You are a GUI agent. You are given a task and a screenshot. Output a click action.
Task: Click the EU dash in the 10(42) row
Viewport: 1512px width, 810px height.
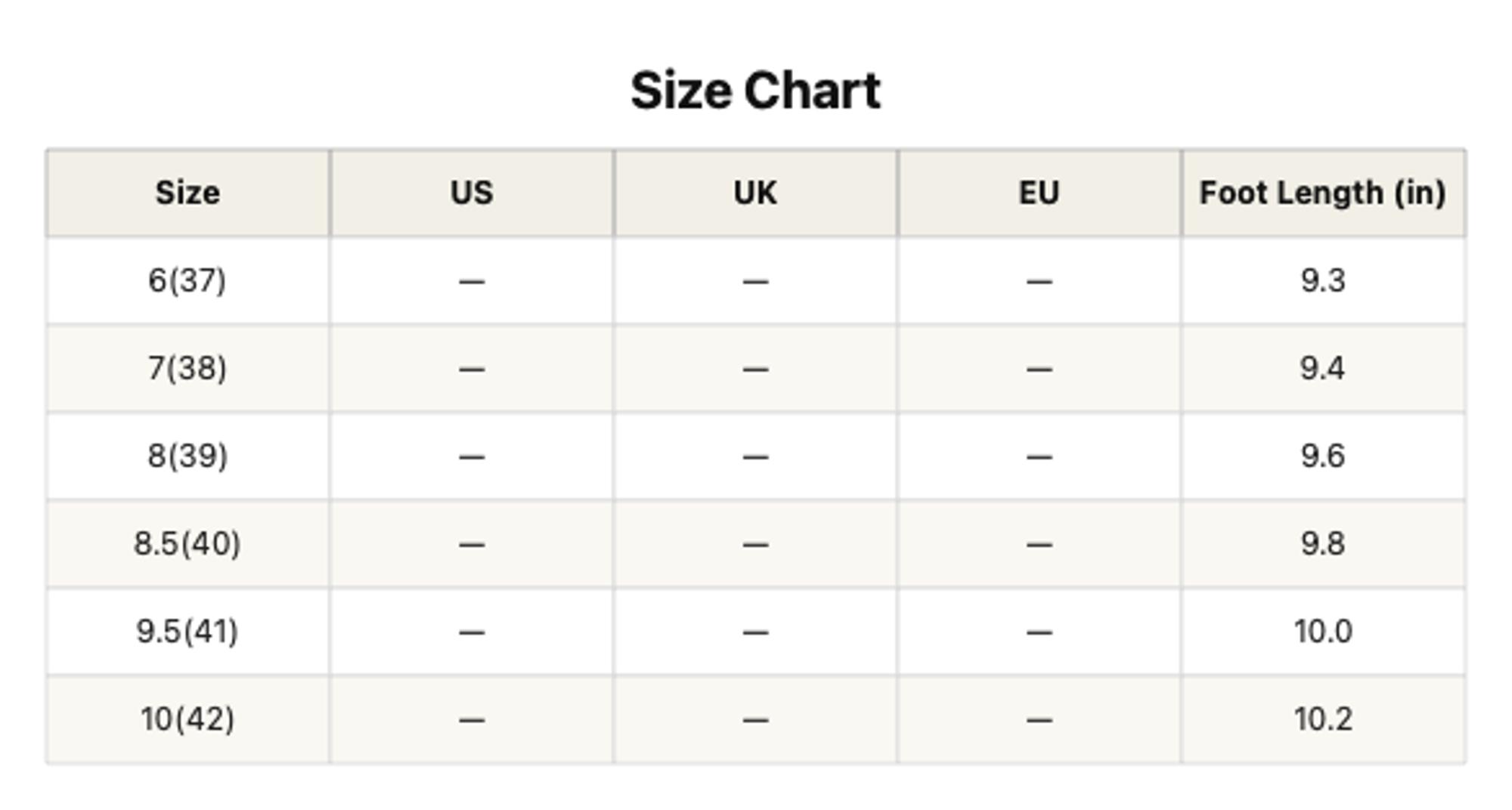[x=1039, y=720]
